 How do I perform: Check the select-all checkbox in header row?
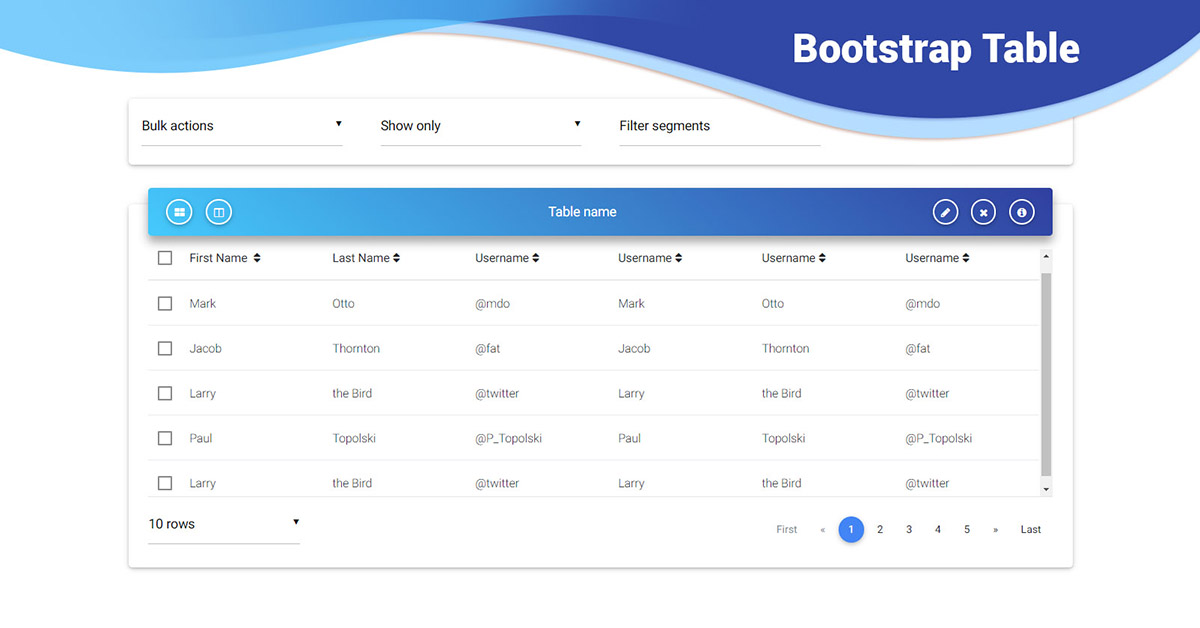click(x=165, y=257)
